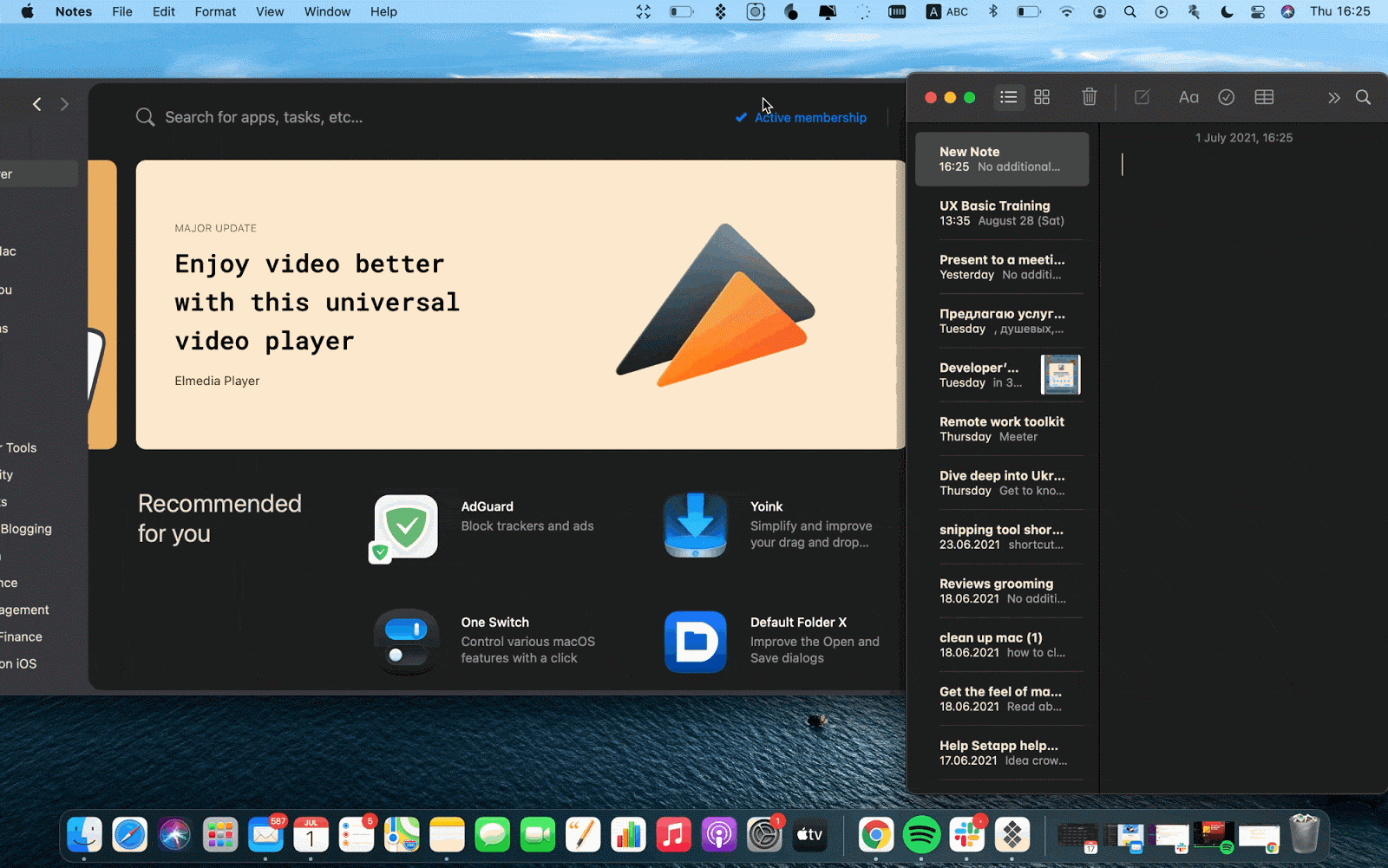Open the Window menu
Screen dimensions: 1388x868
(327, 11)
